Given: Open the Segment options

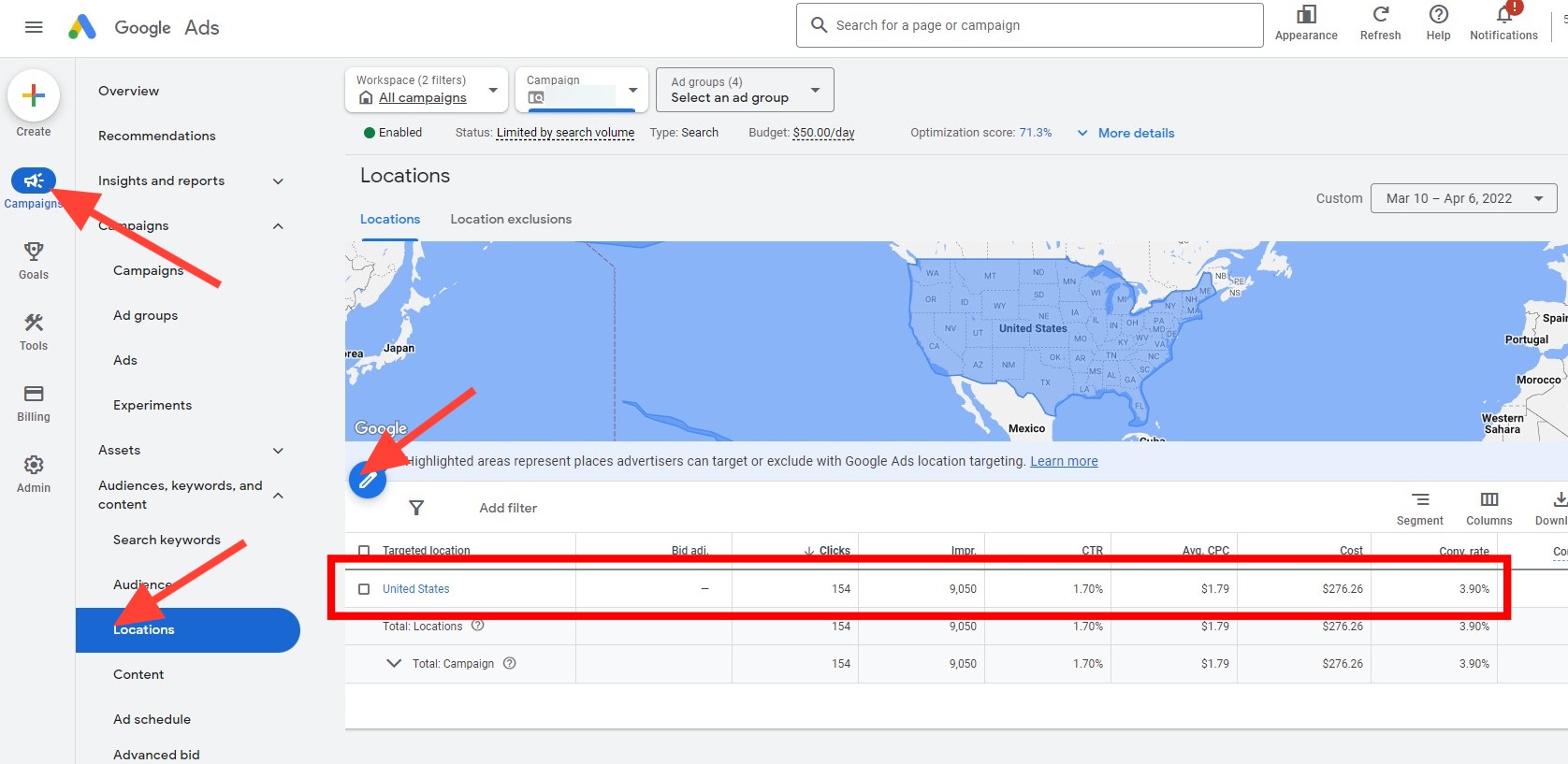Looking at the screenshot, I should (x=1420, y=508).
